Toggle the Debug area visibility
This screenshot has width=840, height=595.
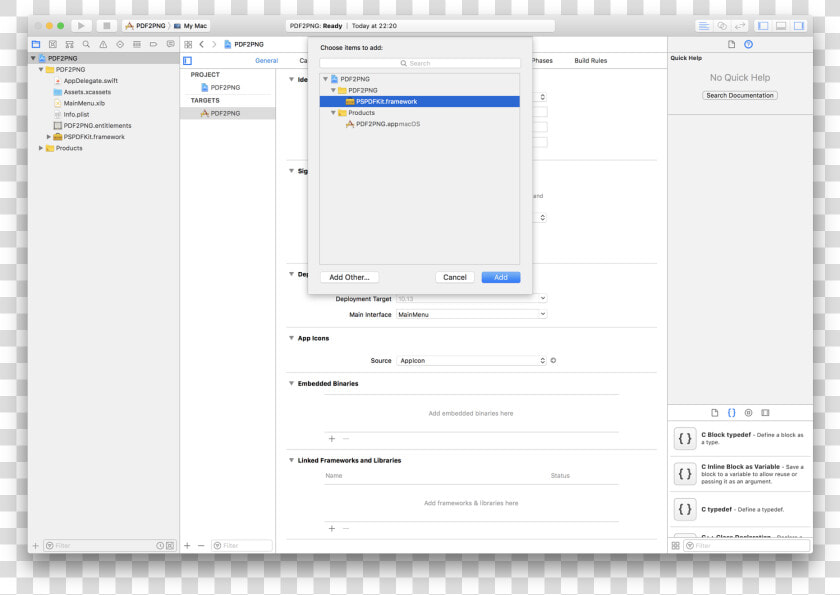coord(781,26)
